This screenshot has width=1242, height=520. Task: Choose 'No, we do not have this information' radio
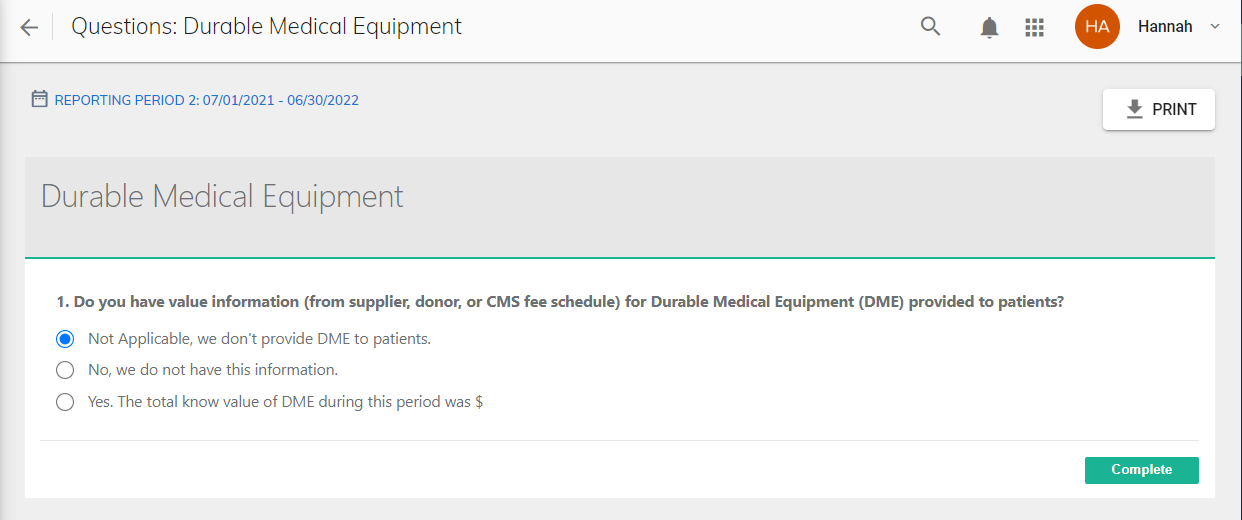point(65,370)
